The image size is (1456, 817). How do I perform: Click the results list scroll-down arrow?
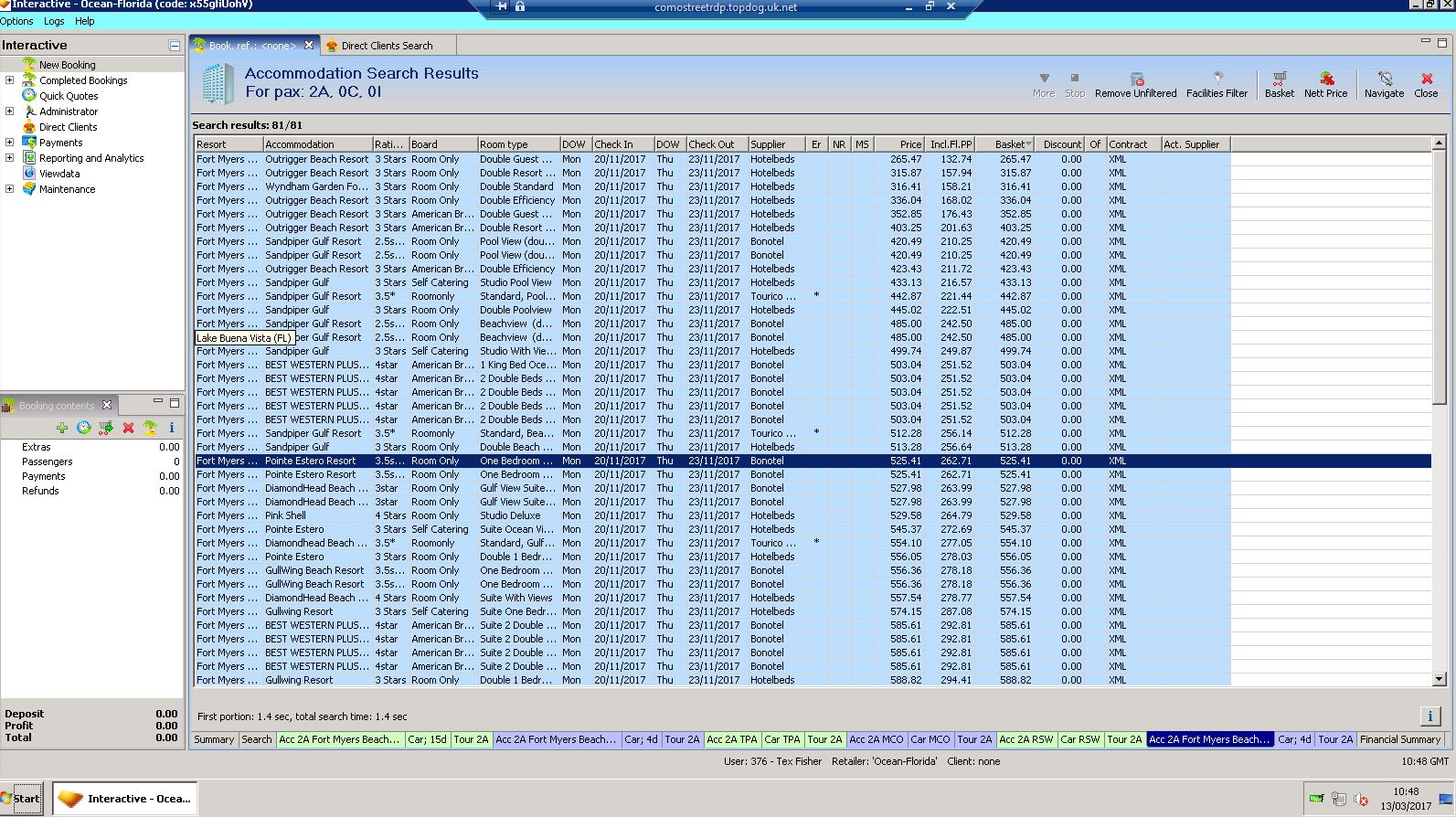point(1440,679)
